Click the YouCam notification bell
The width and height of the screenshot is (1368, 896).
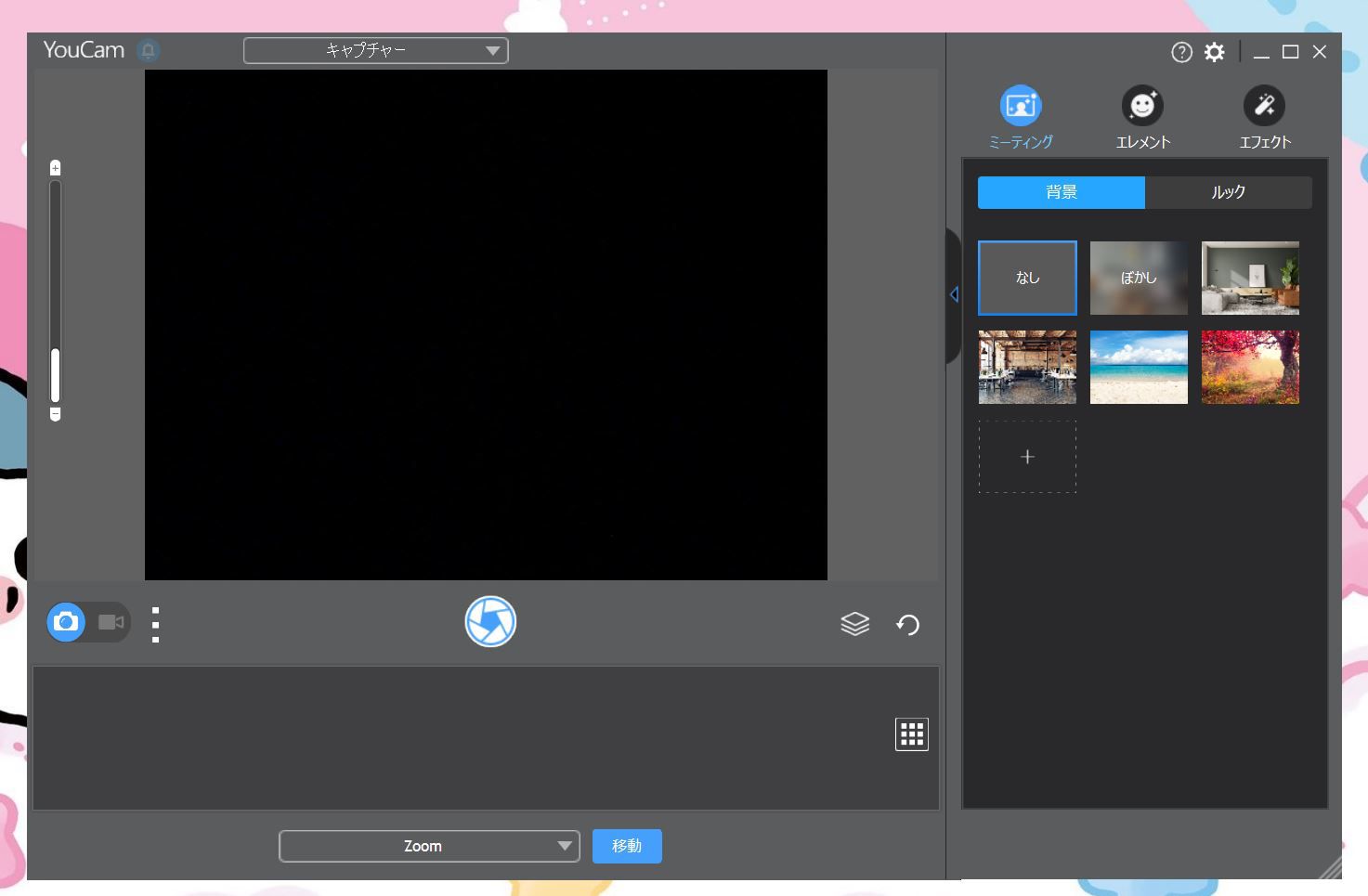148,51
